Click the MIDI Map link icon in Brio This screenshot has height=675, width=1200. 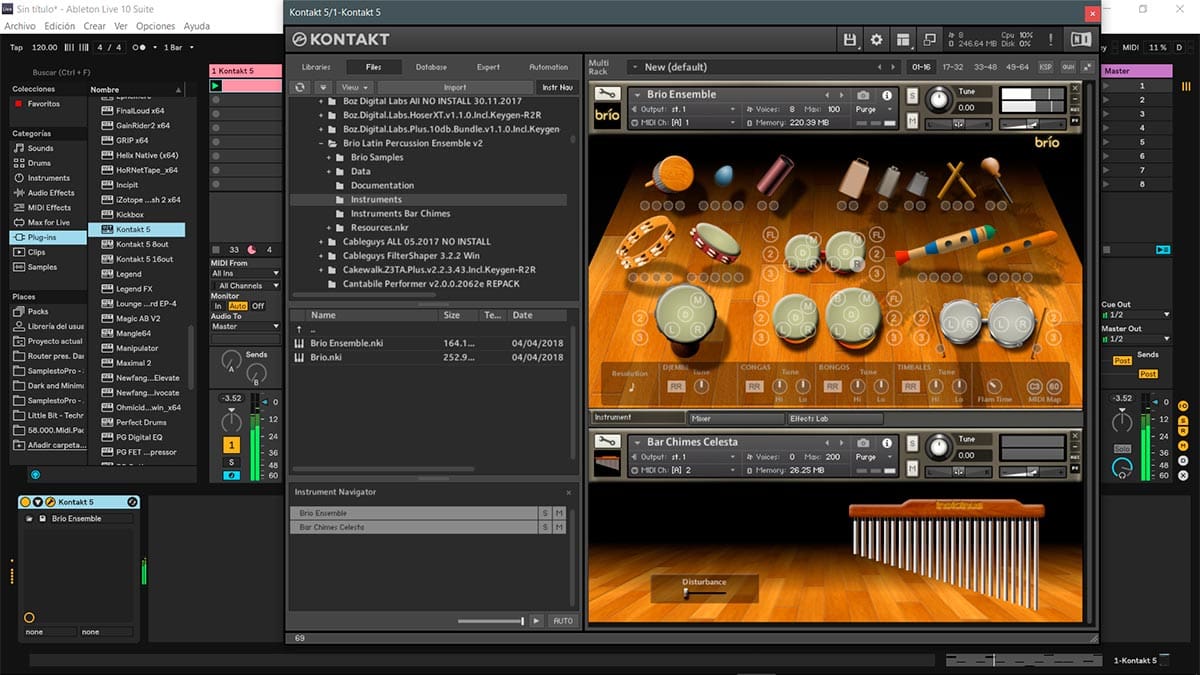tap(1034, 386)
